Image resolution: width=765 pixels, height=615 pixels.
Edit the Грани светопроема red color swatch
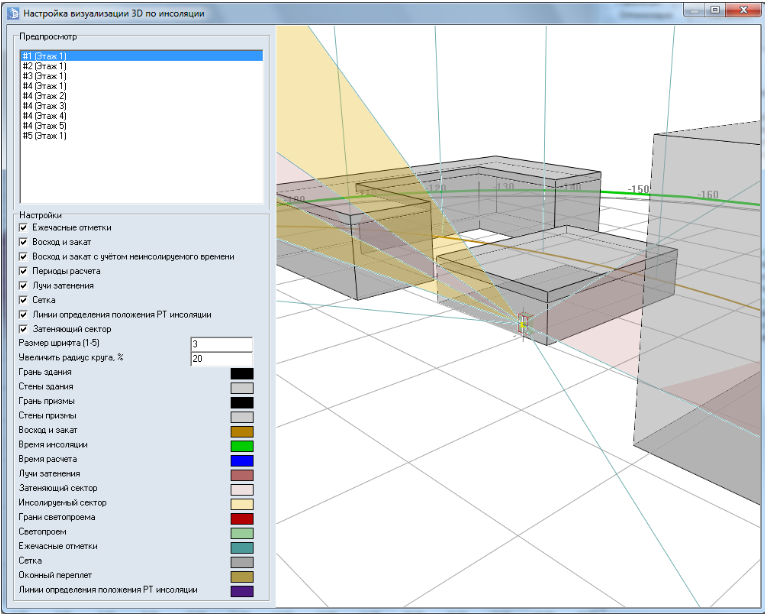click(x=242, y=518)
